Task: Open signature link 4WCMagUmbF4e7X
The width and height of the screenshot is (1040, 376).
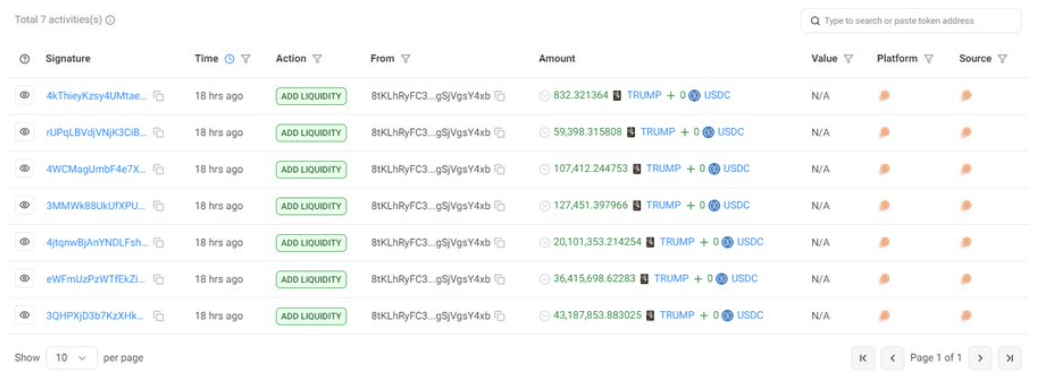Action: (x=97, y=168)
